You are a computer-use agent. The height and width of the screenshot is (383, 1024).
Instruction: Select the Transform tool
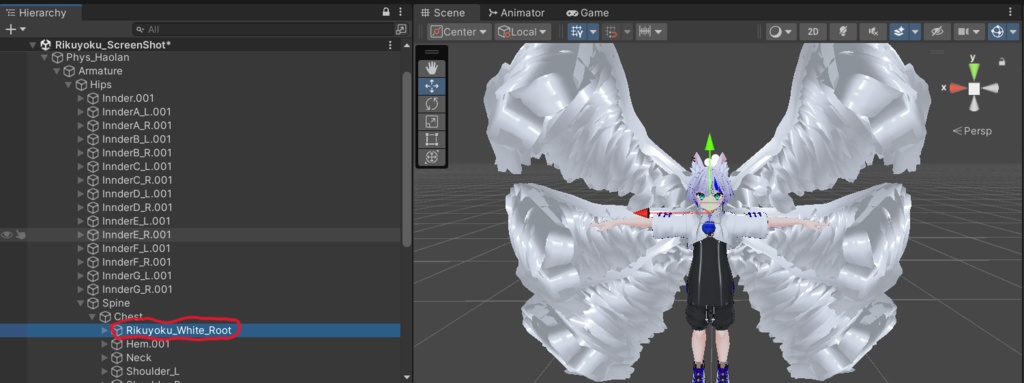click(x=432, y=156)
